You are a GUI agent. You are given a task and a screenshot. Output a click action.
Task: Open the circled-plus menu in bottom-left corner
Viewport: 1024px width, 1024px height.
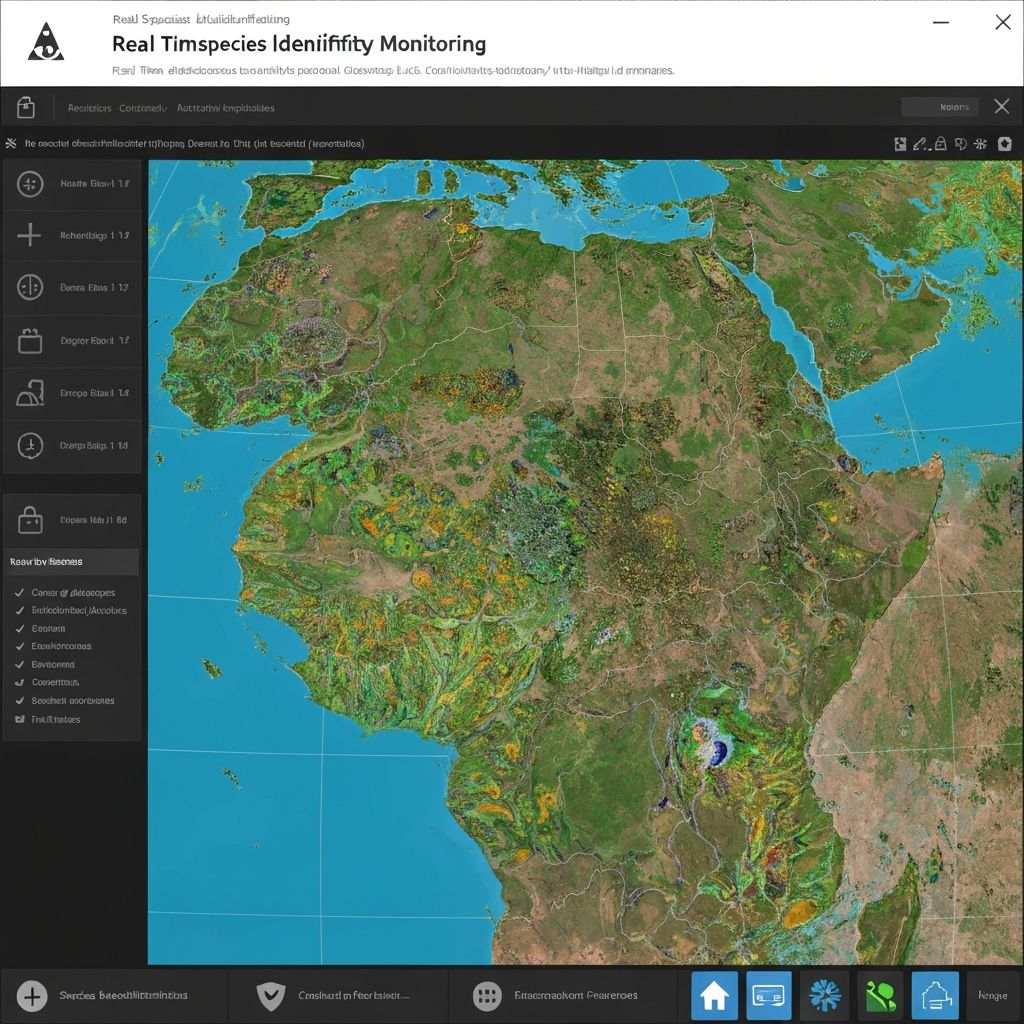(x=32, y=995)
